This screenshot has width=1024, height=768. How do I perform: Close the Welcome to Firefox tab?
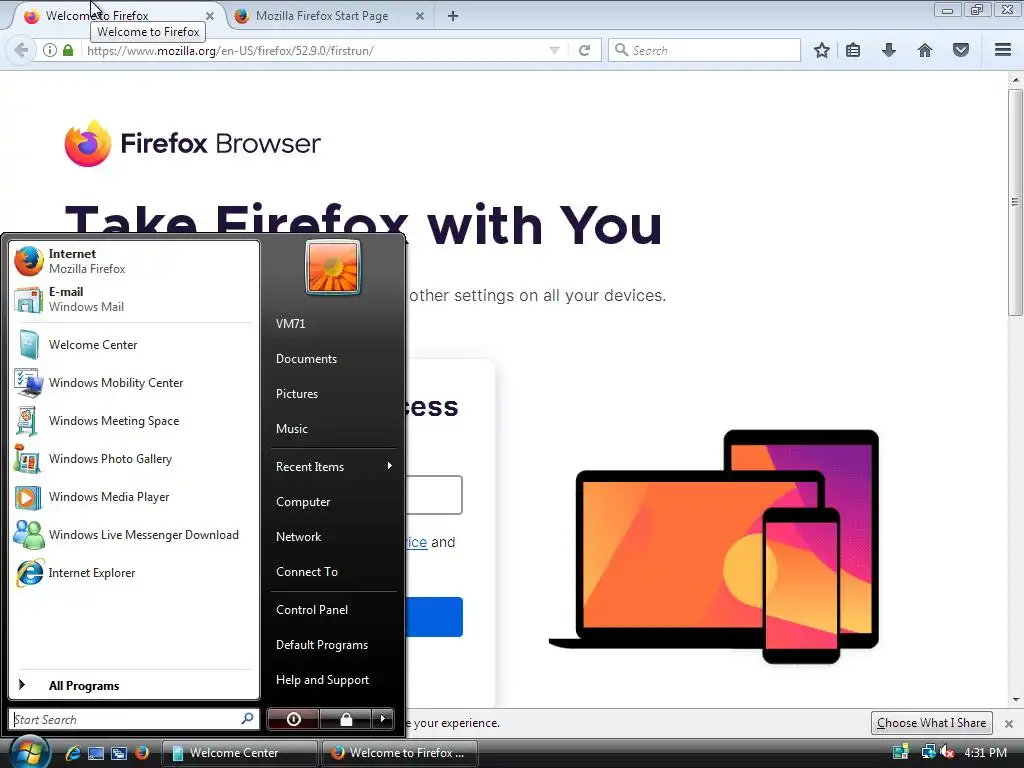pyautogui.click(x=210, y=16)
